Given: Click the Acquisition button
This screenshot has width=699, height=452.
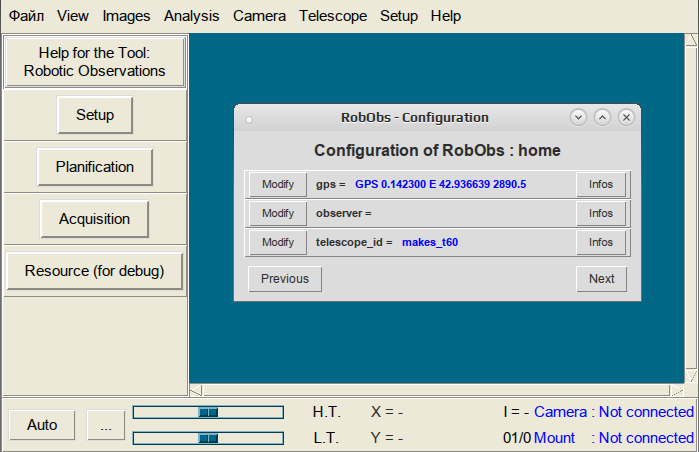Looking at the screenshot, I should click(x=95, y=219).
